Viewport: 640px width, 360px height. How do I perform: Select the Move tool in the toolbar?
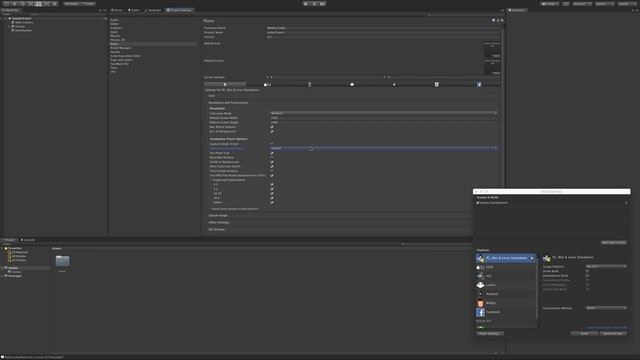(15, 4)
